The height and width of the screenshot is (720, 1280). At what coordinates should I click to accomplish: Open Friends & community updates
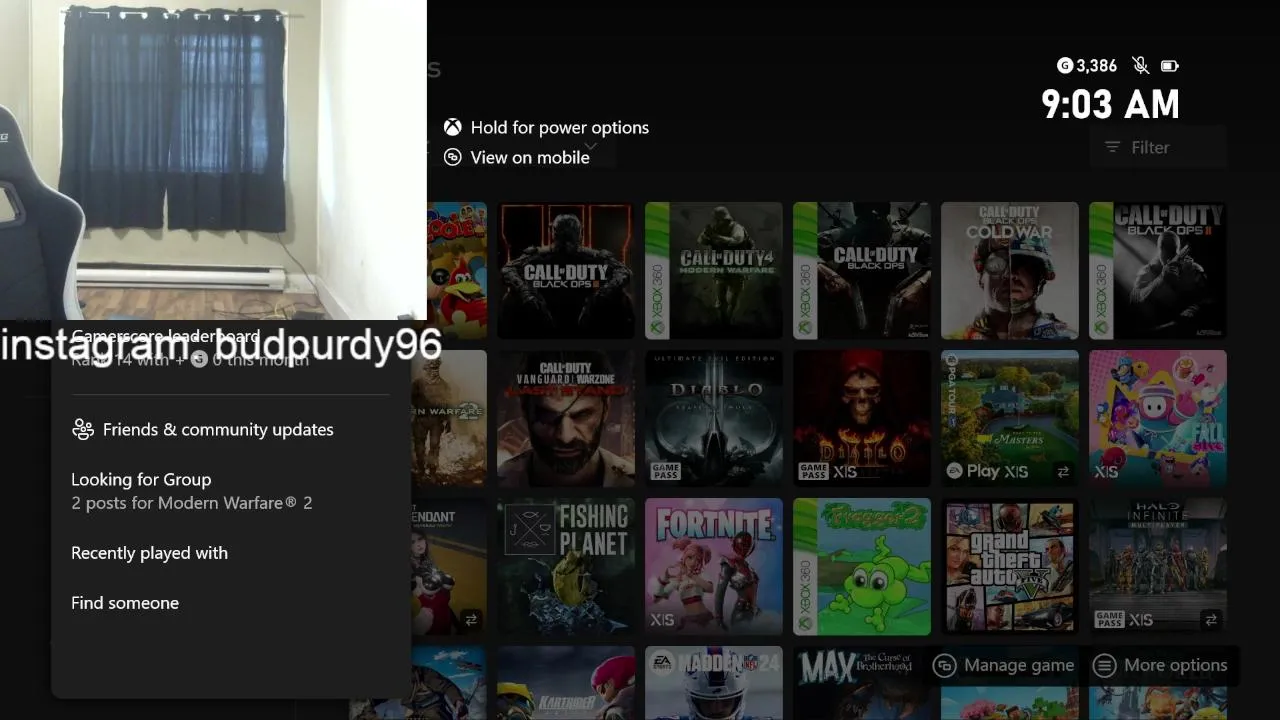pyautogui.click(x=203, y=429)
